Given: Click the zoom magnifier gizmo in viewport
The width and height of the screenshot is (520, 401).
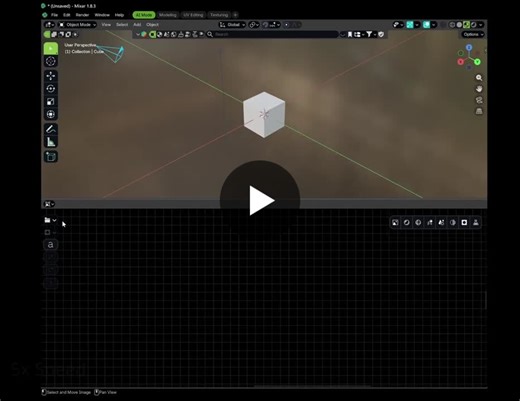Looking at the screenshot, I should click(x=479, y=78).
